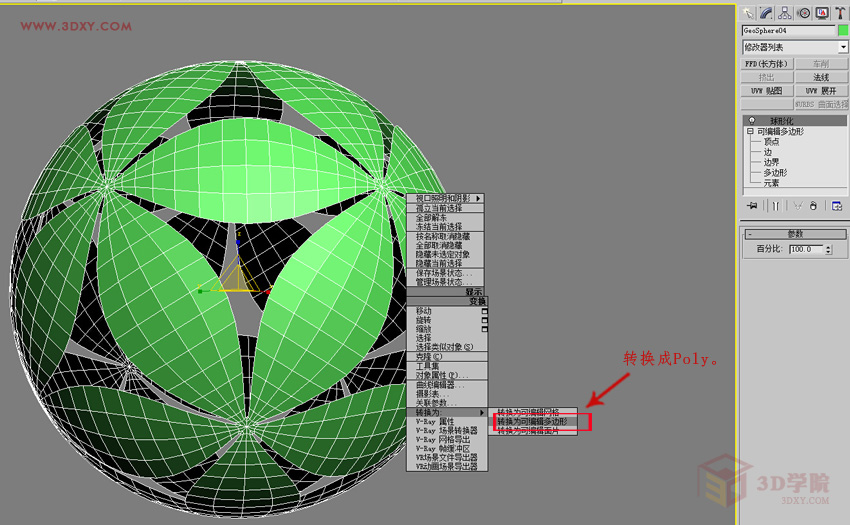The height and width of the screenshot is (525, 850).
Task: Choose 克隆(C) menu entry
Action: (x=447, y=357)
